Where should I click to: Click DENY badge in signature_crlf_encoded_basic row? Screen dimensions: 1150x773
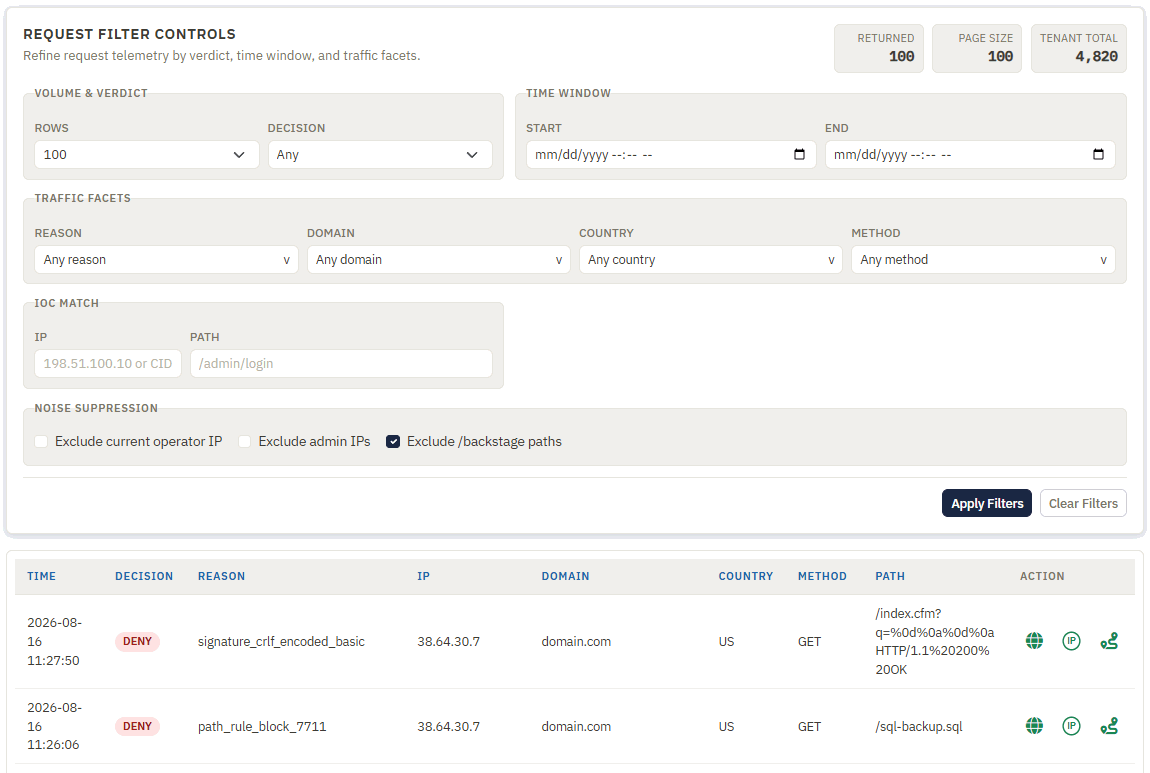137,641
